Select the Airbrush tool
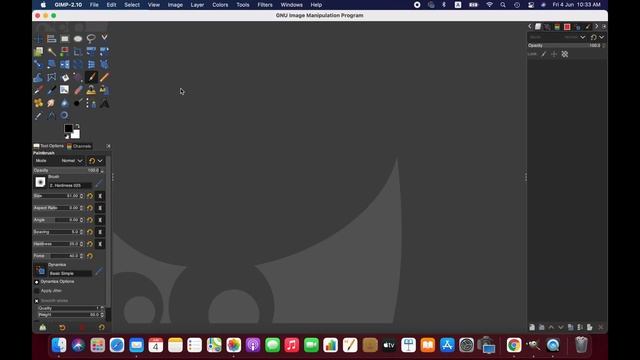This screenshot has width=640, height=360. coord(38,90)
